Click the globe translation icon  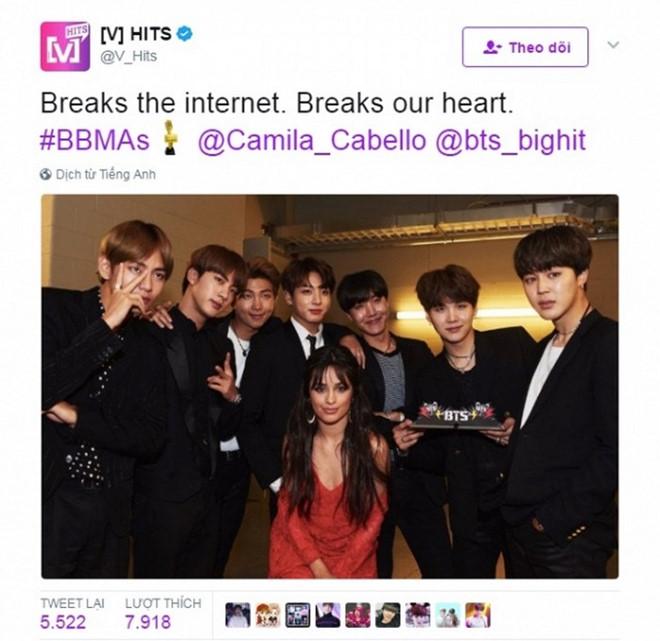[x=46, y=174]
